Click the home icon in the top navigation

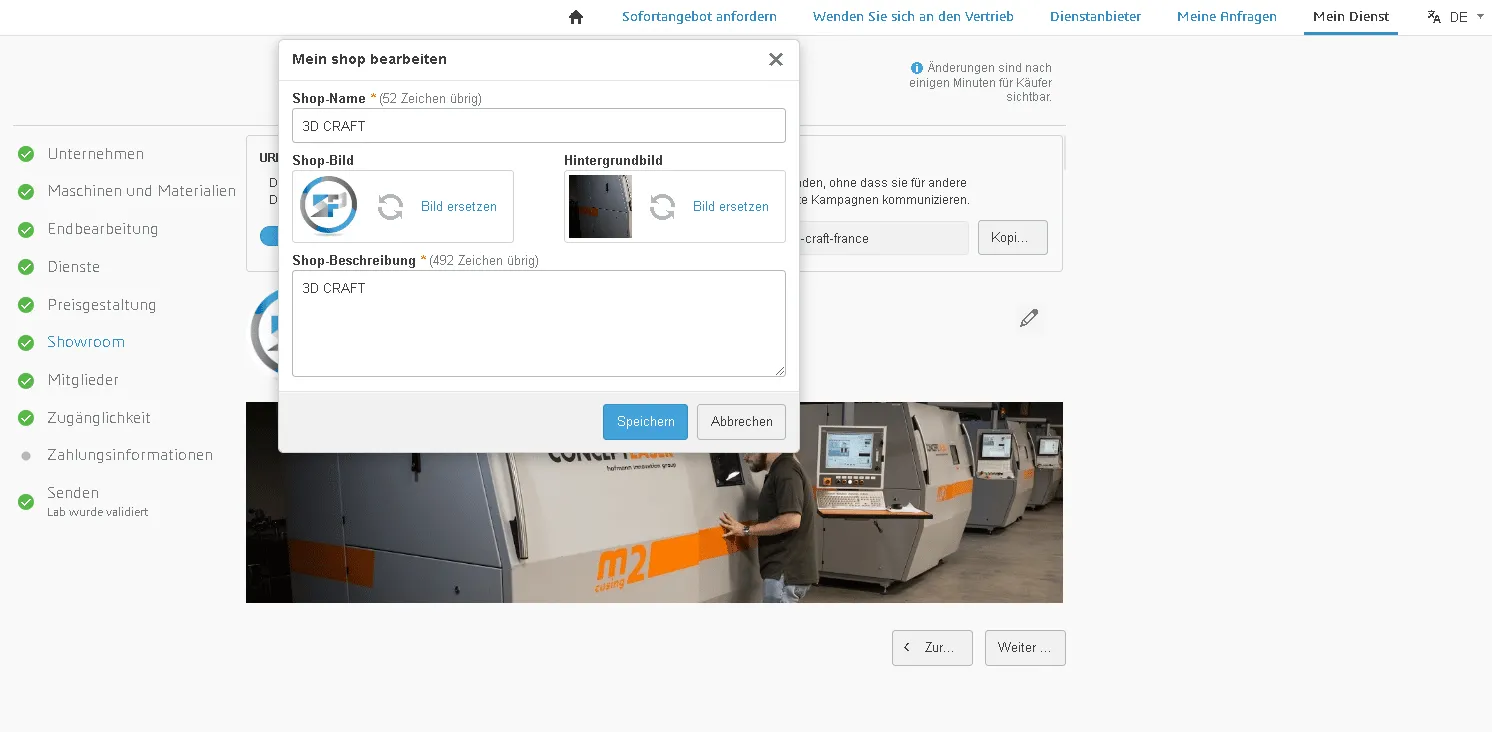575,16
